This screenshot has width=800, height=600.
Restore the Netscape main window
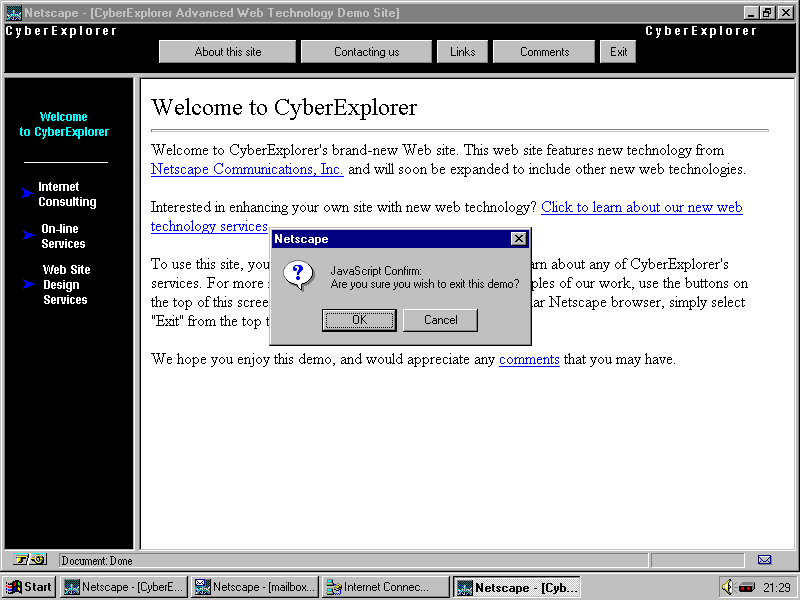767,13
